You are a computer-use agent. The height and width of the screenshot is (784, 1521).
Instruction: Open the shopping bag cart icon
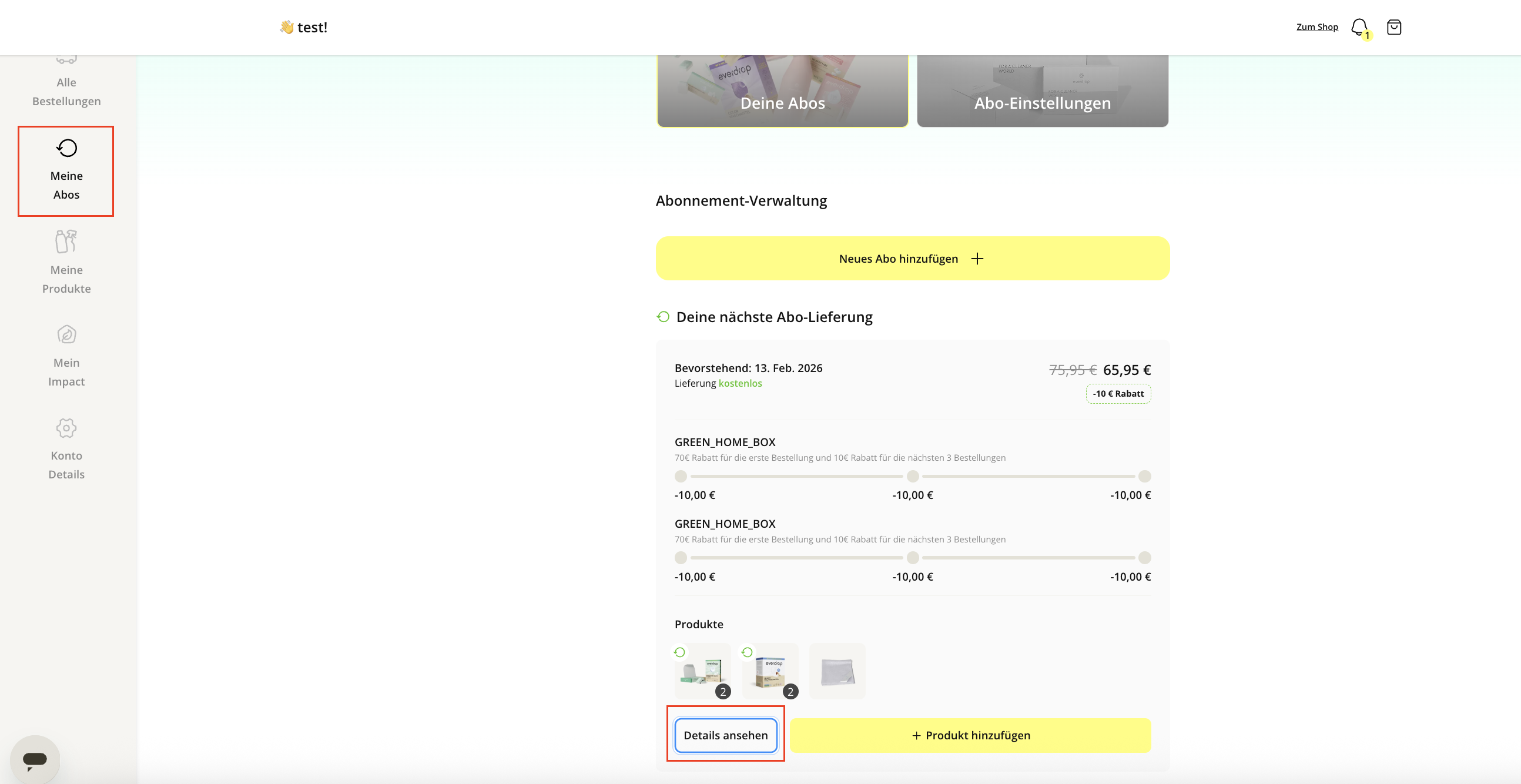(x=1393, y=27)
